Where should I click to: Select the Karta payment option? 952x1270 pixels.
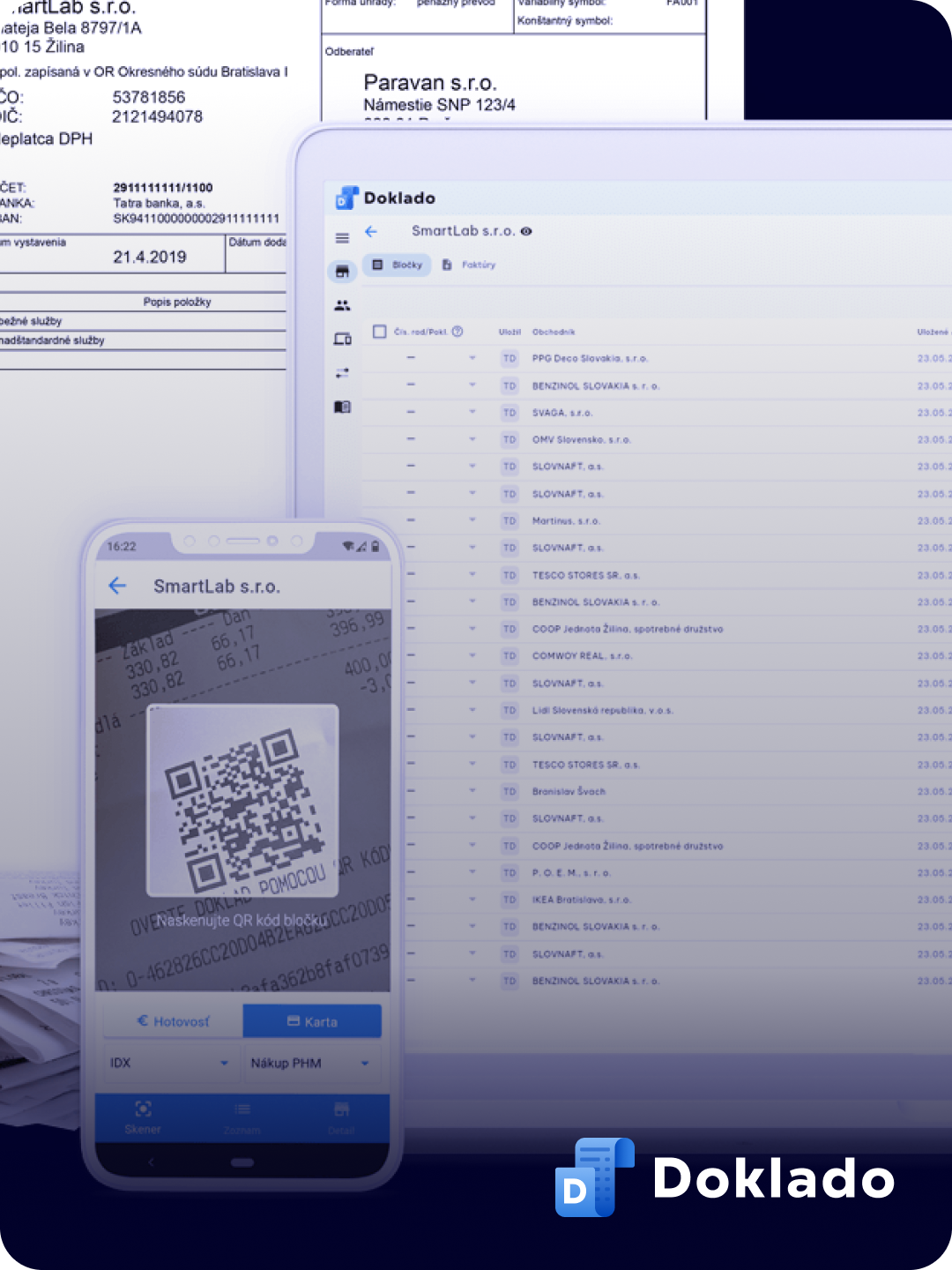point(312,1021)
